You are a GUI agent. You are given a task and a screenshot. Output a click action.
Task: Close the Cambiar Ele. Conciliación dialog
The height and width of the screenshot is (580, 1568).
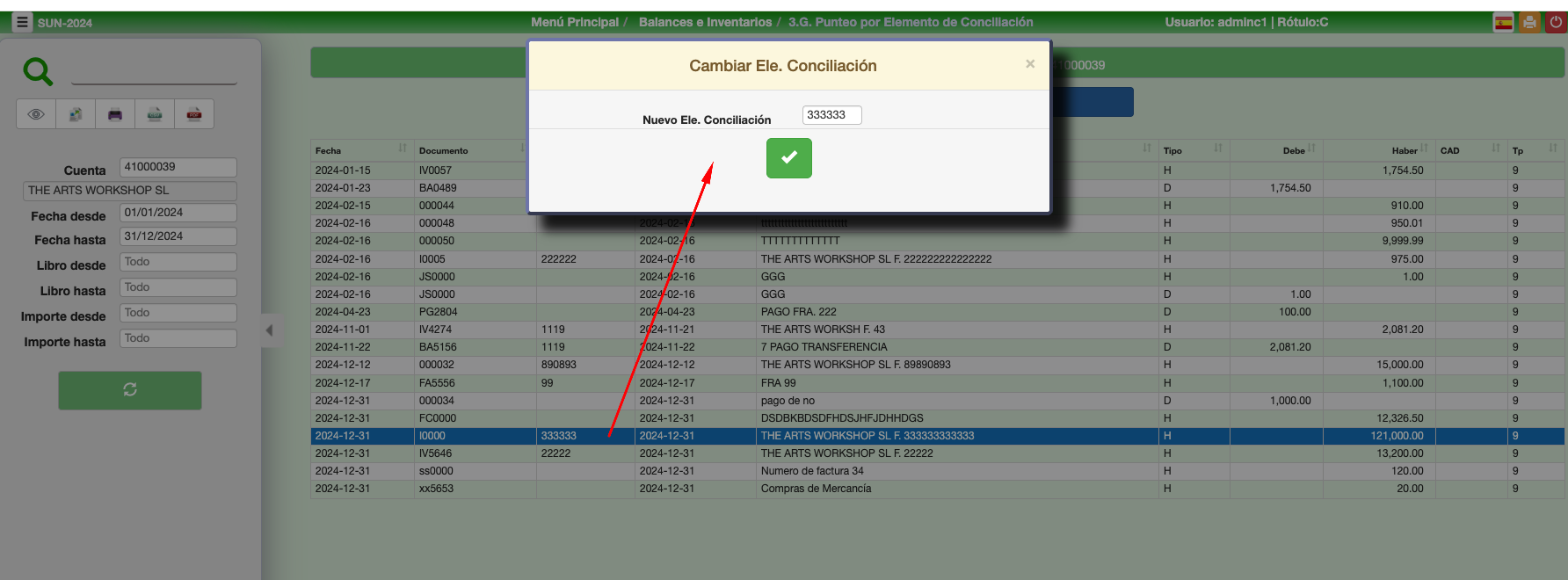(1030, 64)
